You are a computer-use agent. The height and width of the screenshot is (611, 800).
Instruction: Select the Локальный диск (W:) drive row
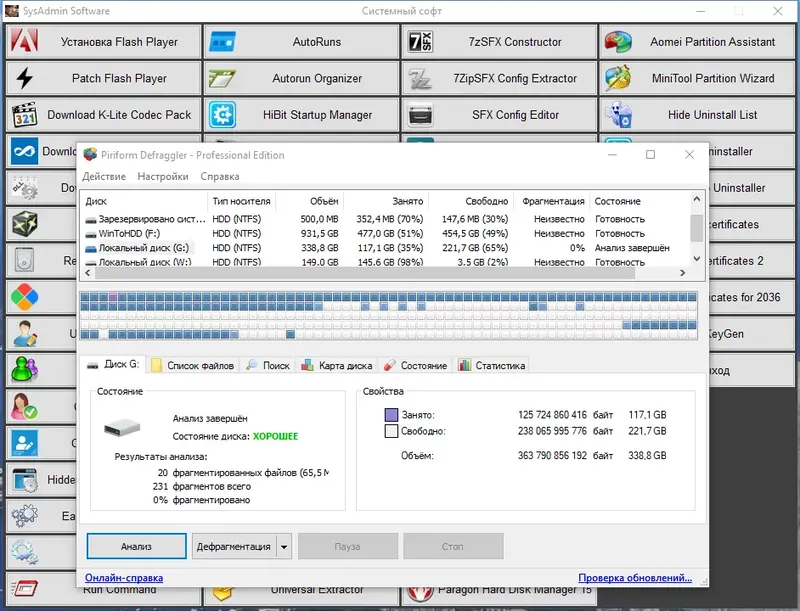click(x=385, y=262)
